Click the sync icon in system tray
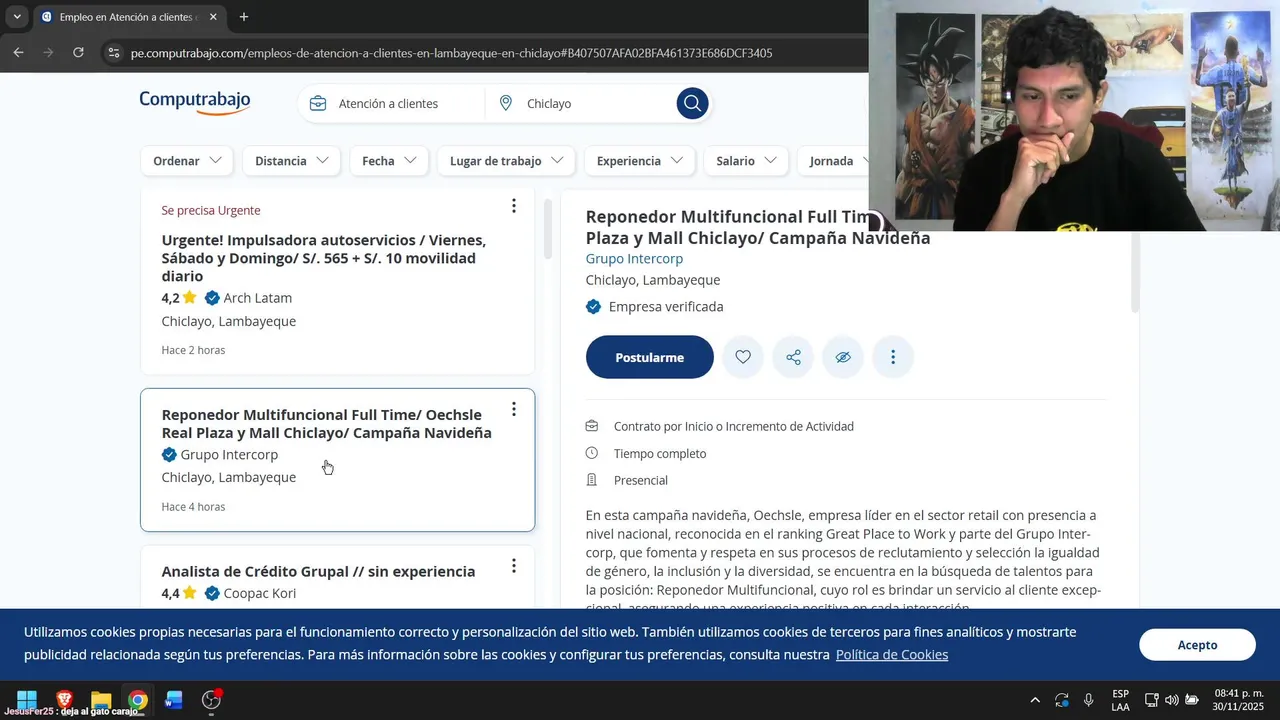The width and height of the screenshot is (1280, 720). [1062, 700]
